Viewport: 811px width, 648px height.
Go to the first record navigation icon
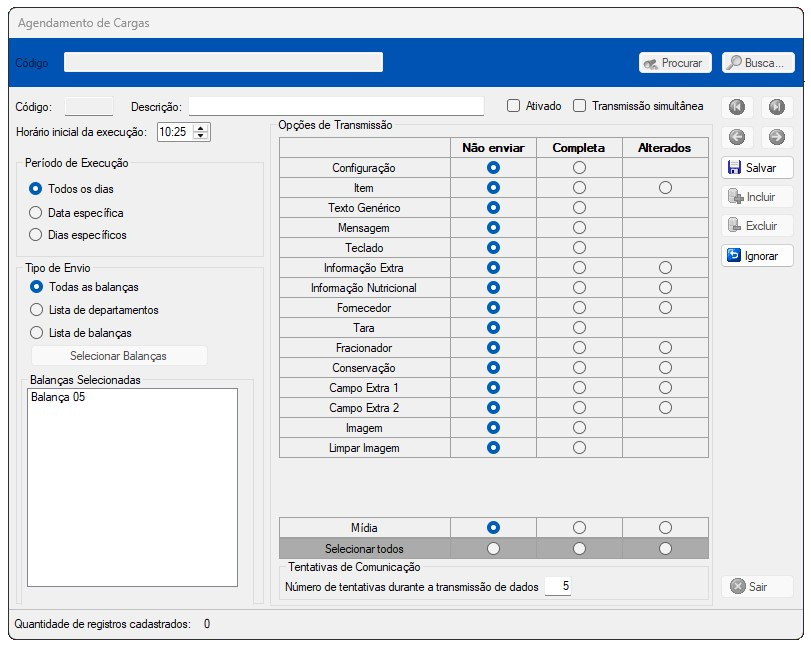coord(737,107)
